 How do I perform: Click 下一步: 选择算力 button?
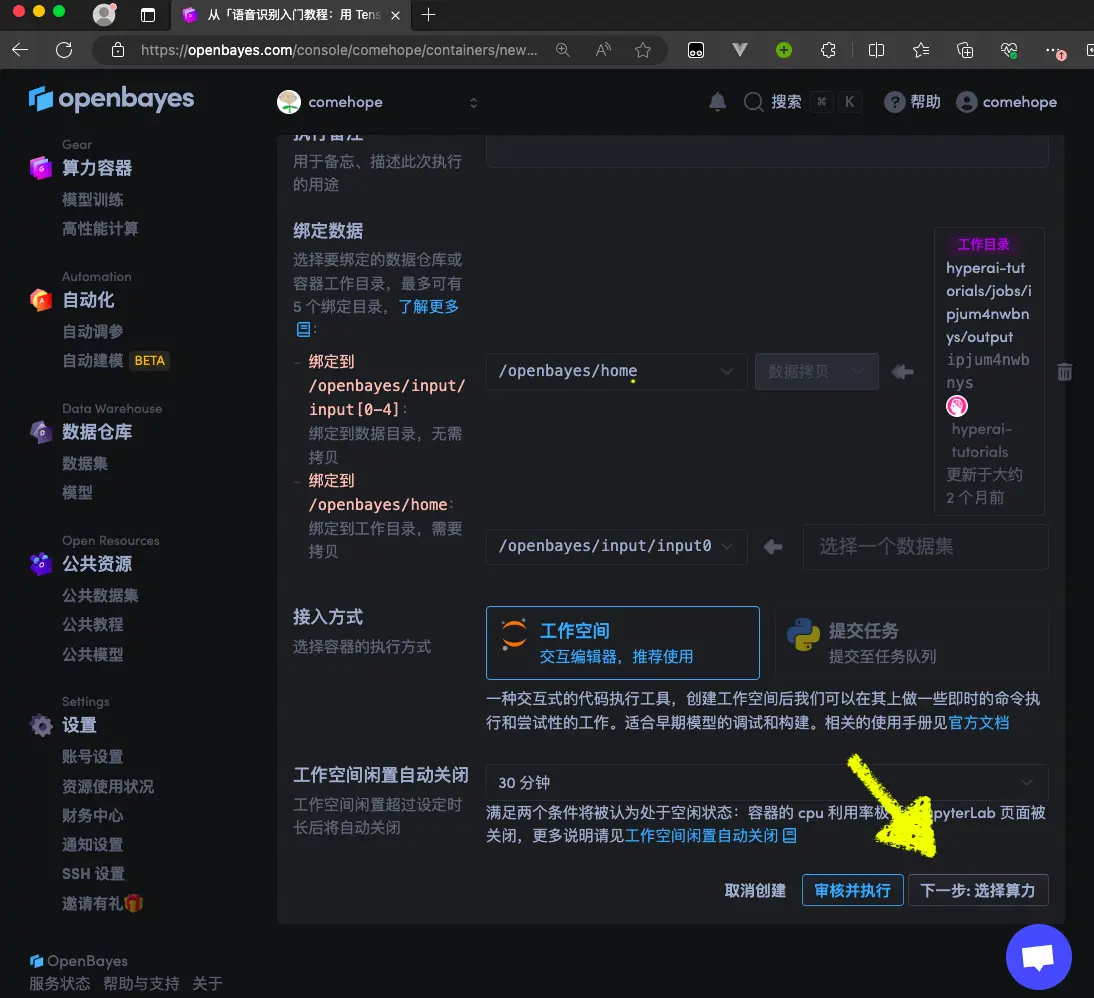[x=977, y=890]
